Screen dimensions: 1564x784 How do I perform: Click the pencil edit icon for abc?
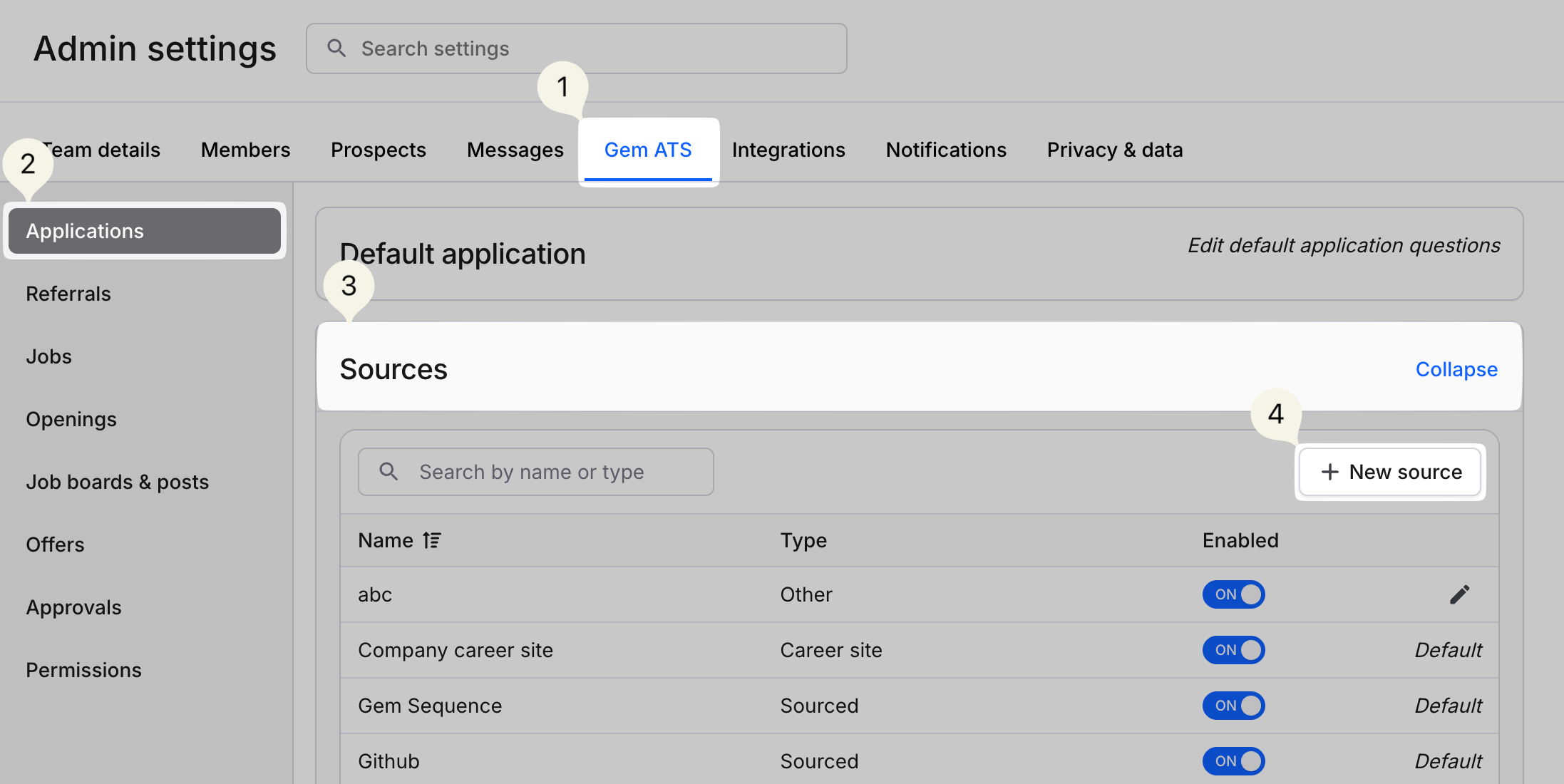(1459, 594)
